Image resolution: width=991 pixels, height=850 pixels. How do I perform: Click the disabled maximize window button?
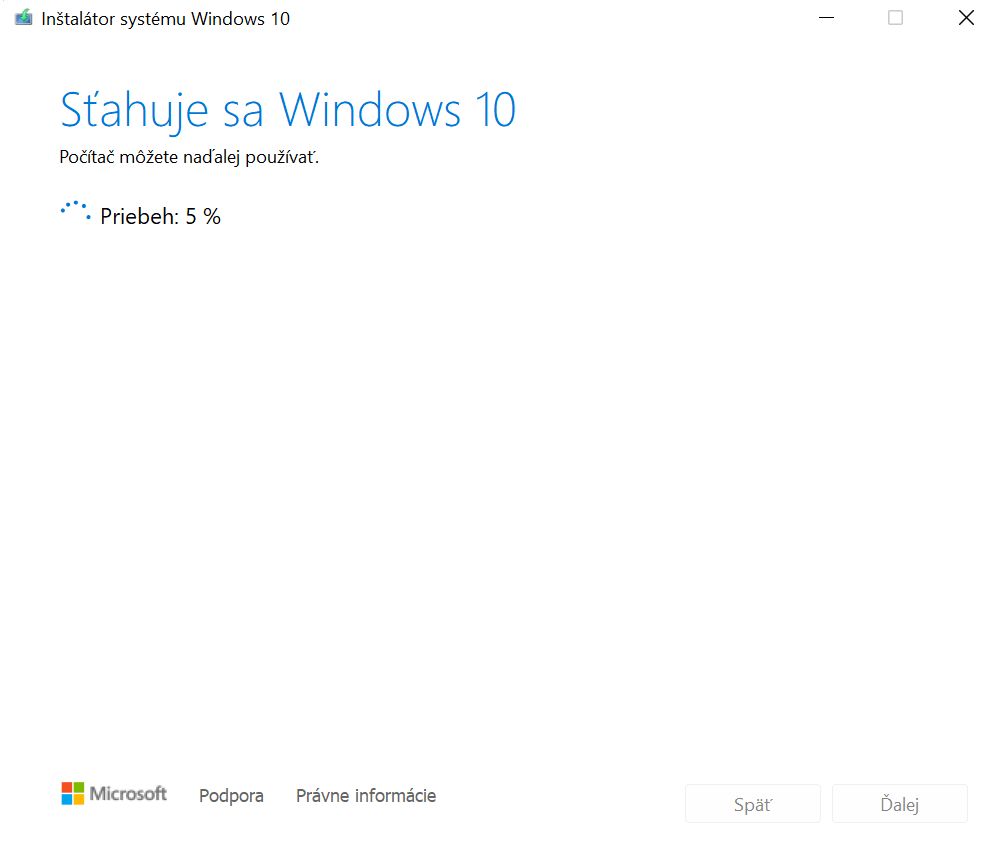[895, 18]
